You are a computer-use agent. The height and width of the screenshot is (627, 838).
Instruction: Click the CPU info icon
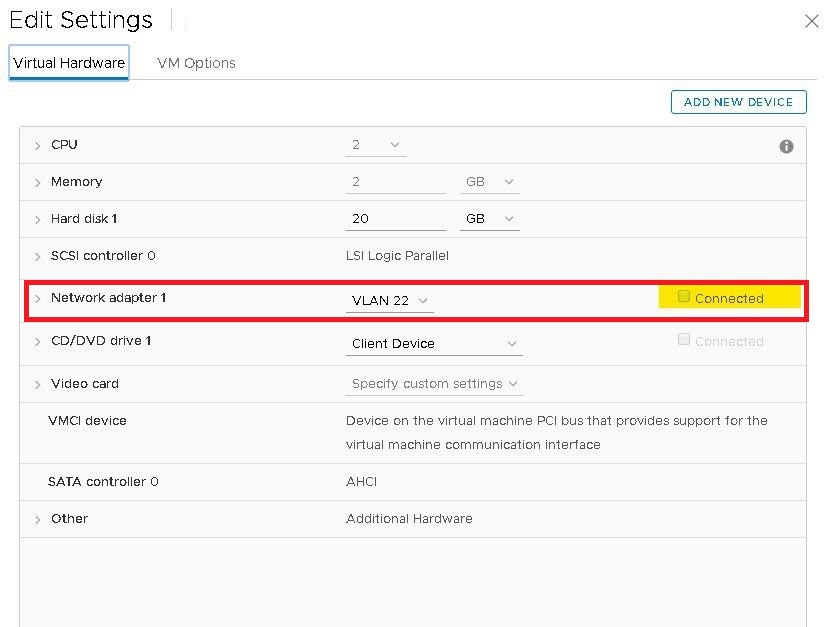(786, 146)
